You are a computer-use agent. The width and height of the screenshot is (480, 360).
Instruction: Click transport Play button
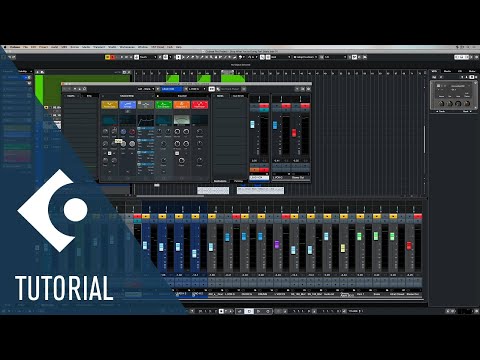[x=258, y=311]
